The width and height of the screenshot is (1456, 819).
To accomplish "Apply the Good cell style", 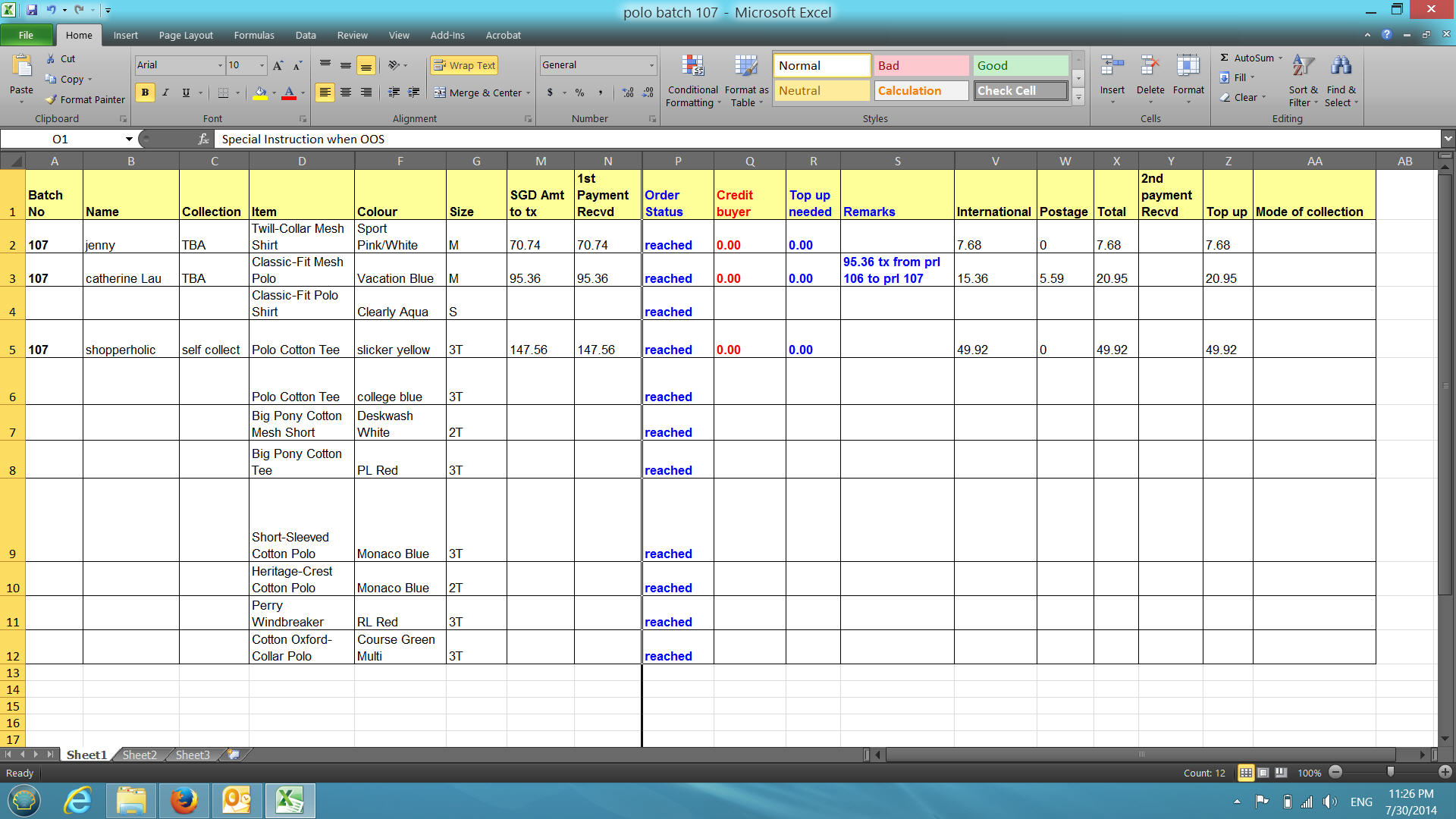I will tap(1021, 65).
